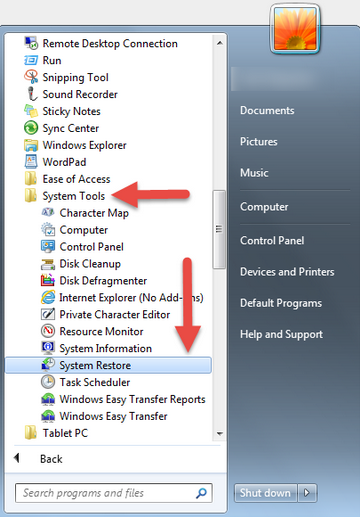Click the Task Scheduler clock icon
The image size is (360, 517).
(48, 382)
